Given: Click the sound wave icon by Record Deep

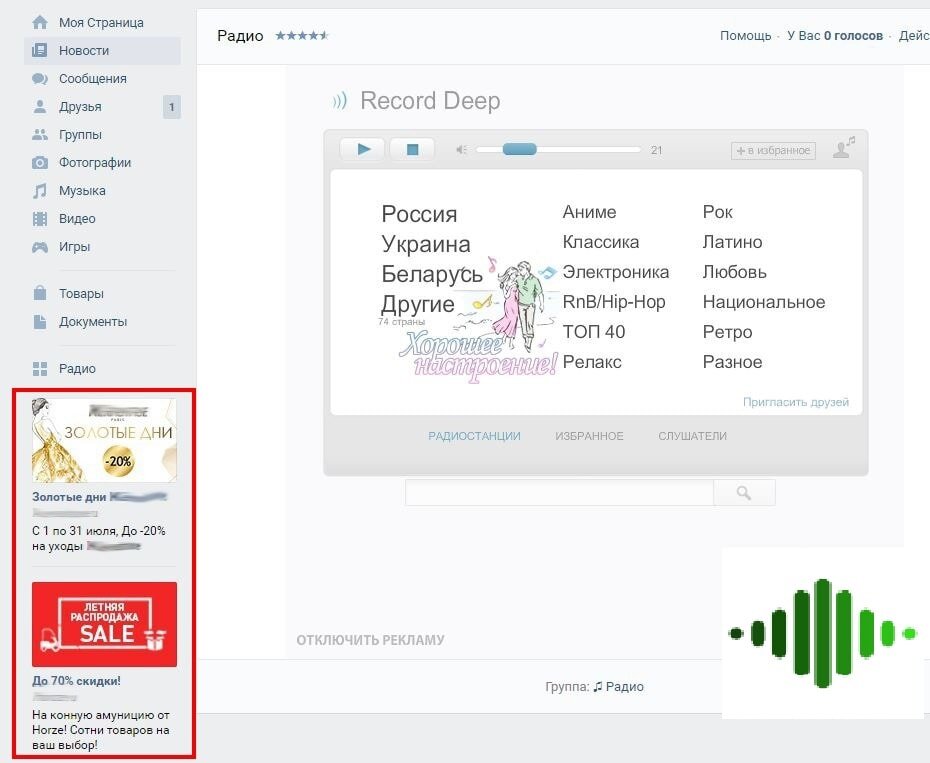Looking at the screenshot, I should click(339, 101).
